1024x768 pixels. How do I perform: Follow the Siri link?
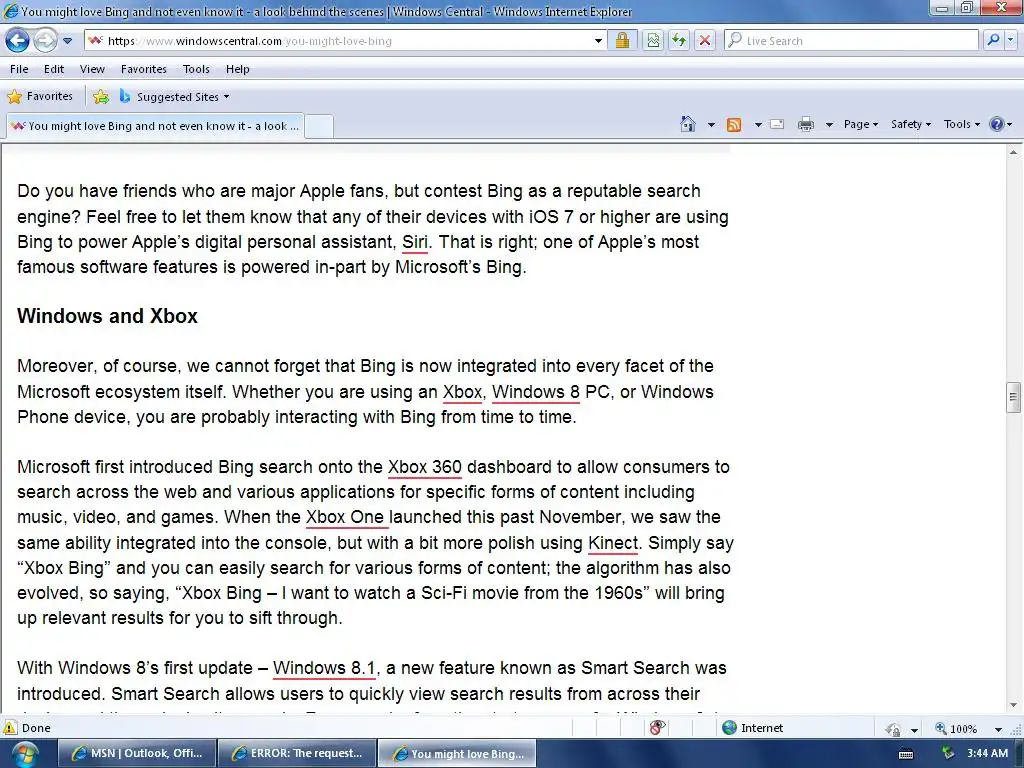point(415,242)
